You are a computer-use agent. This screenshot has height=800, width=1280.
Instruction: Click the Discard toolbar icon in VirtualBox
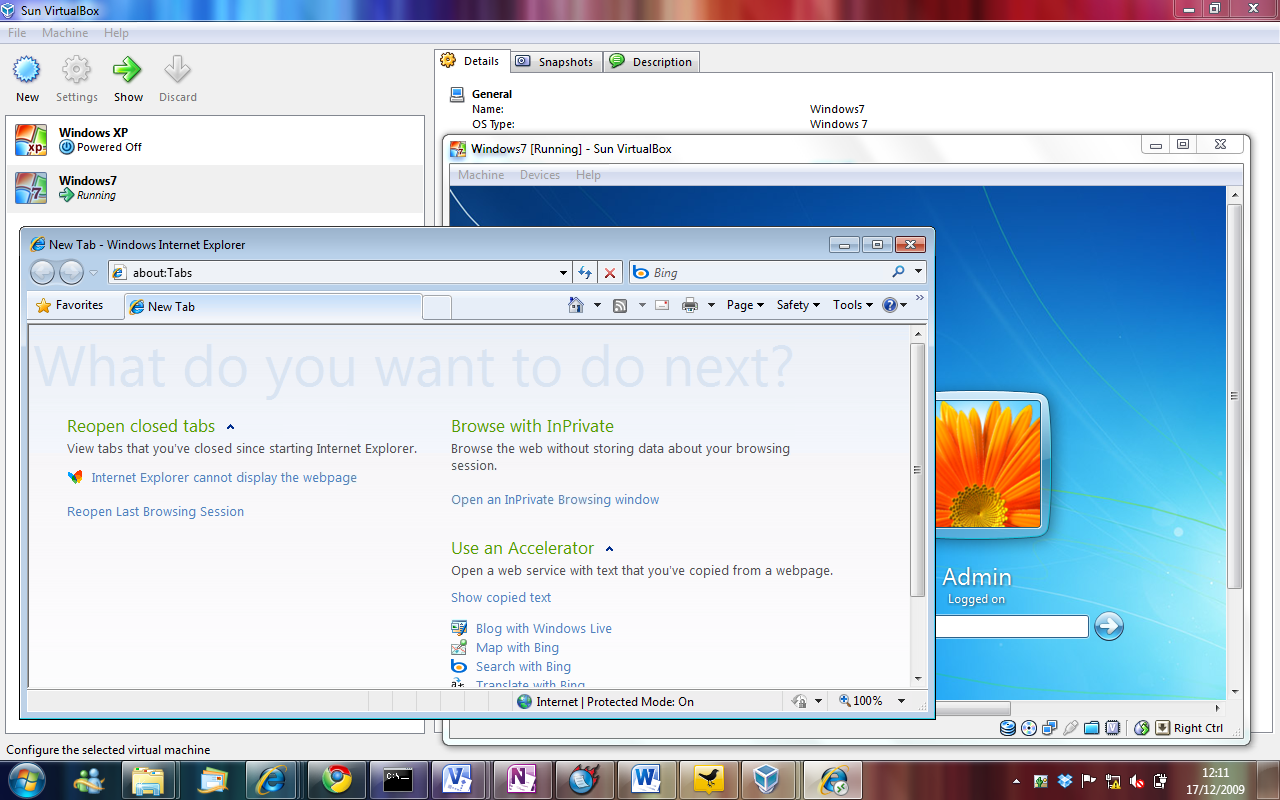pyautogui.click(x=177, y=70)
